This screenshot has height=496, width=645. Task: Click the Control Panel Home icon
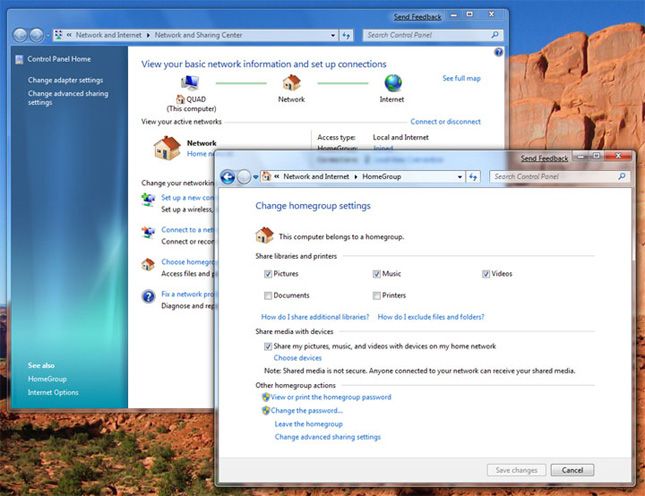19,60
